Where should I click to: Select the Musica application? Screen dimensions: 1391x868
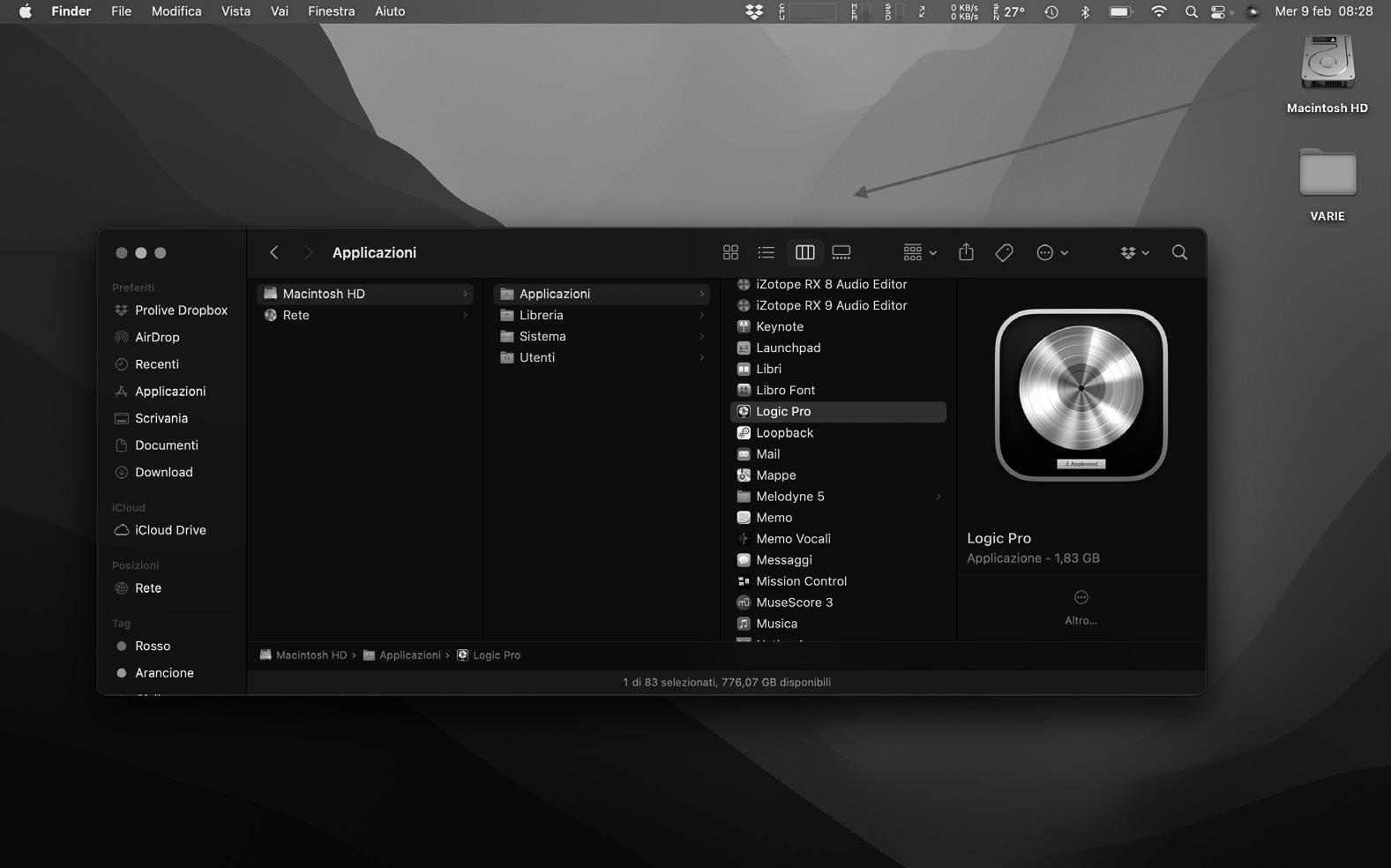coord(838,623)
